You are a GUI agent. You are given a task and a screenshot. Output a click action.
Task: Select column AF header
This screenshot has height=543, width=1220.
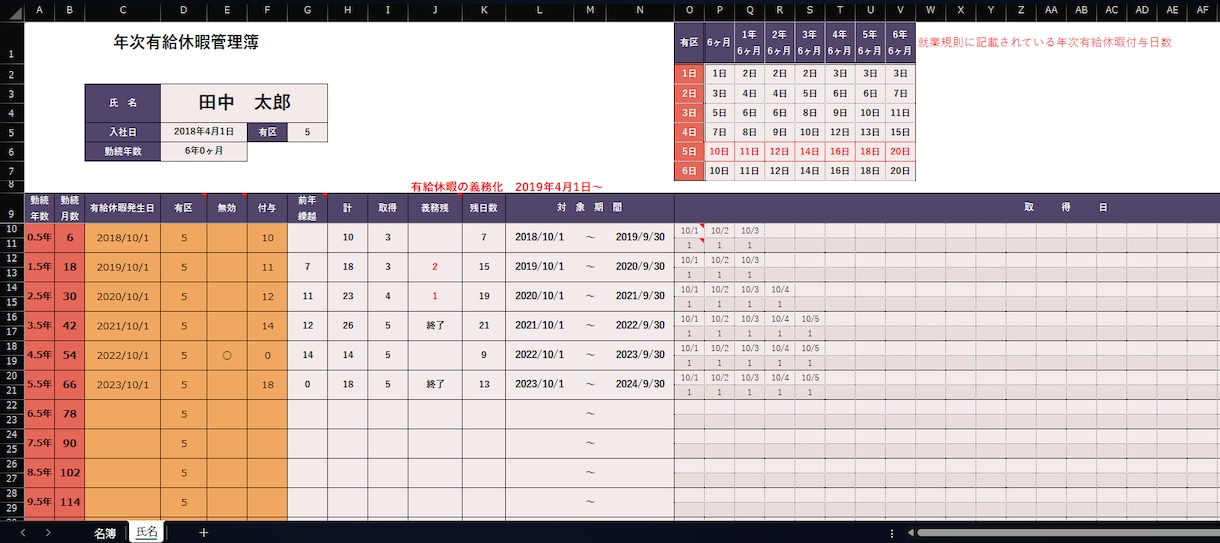(1202, 10)
